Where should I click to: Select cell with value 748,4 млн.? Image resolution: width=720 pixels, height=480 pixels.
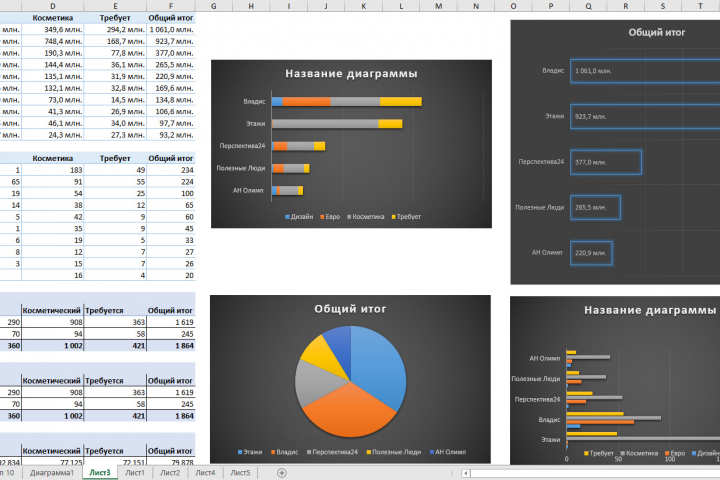click(x=53, y=41)
